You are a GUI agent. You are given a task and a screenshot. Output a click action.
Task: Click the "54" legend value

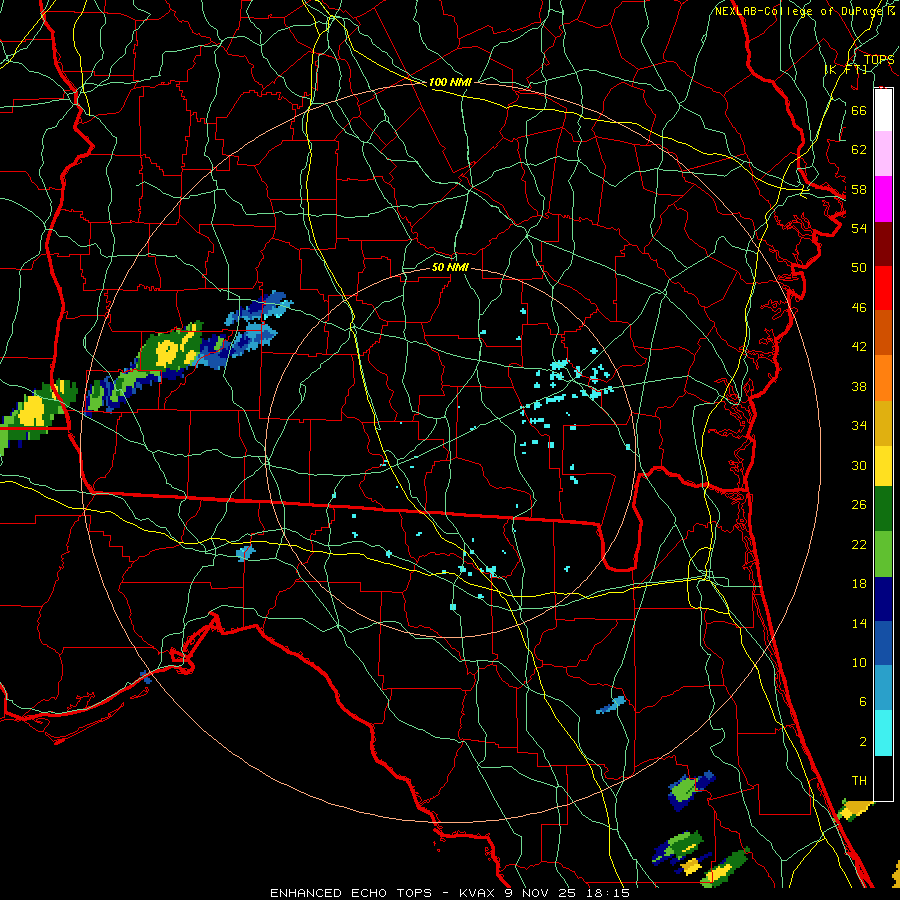859,228
